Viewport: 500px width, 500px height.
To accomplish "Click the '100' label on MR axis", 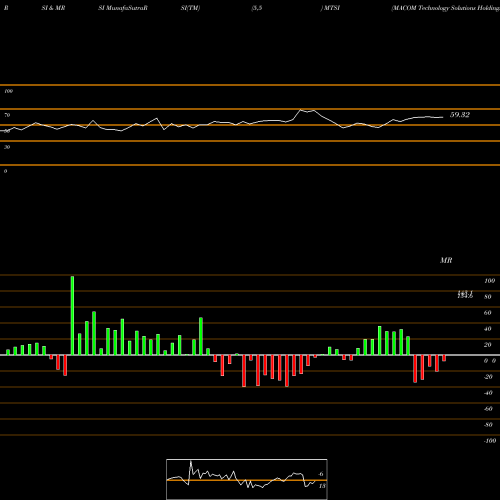I will (489, 281).
